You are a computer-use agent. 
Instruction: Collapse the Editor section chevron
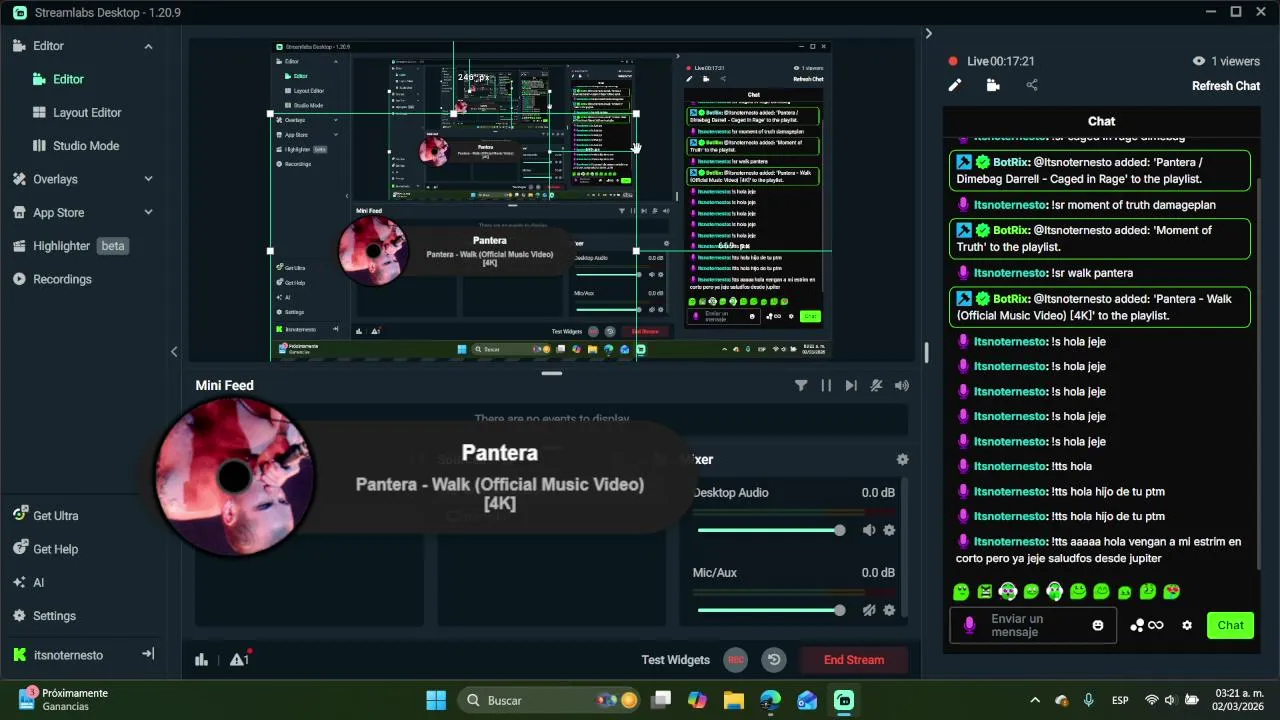[x=148, y=46]
